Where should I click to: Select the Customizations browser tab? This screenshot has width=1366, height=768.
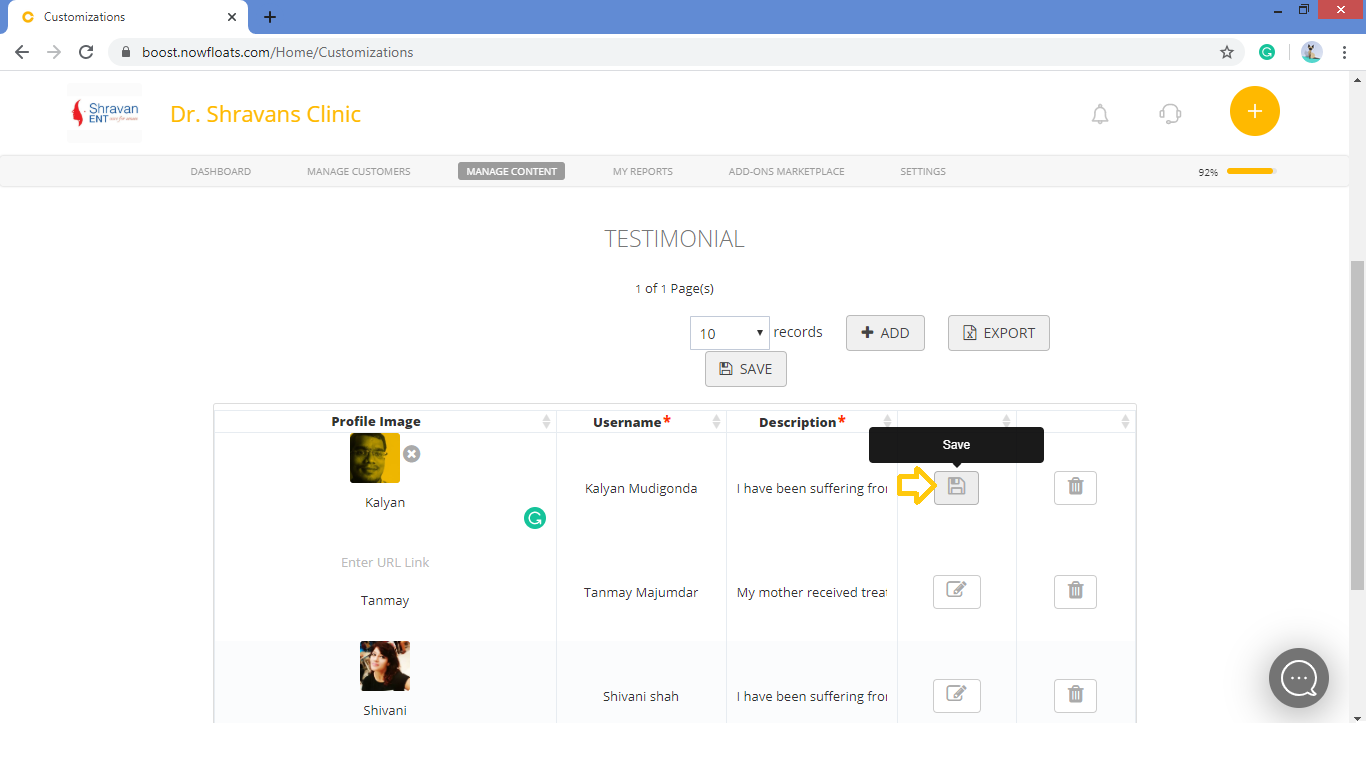pyautogui.click(x=128, y=17)
